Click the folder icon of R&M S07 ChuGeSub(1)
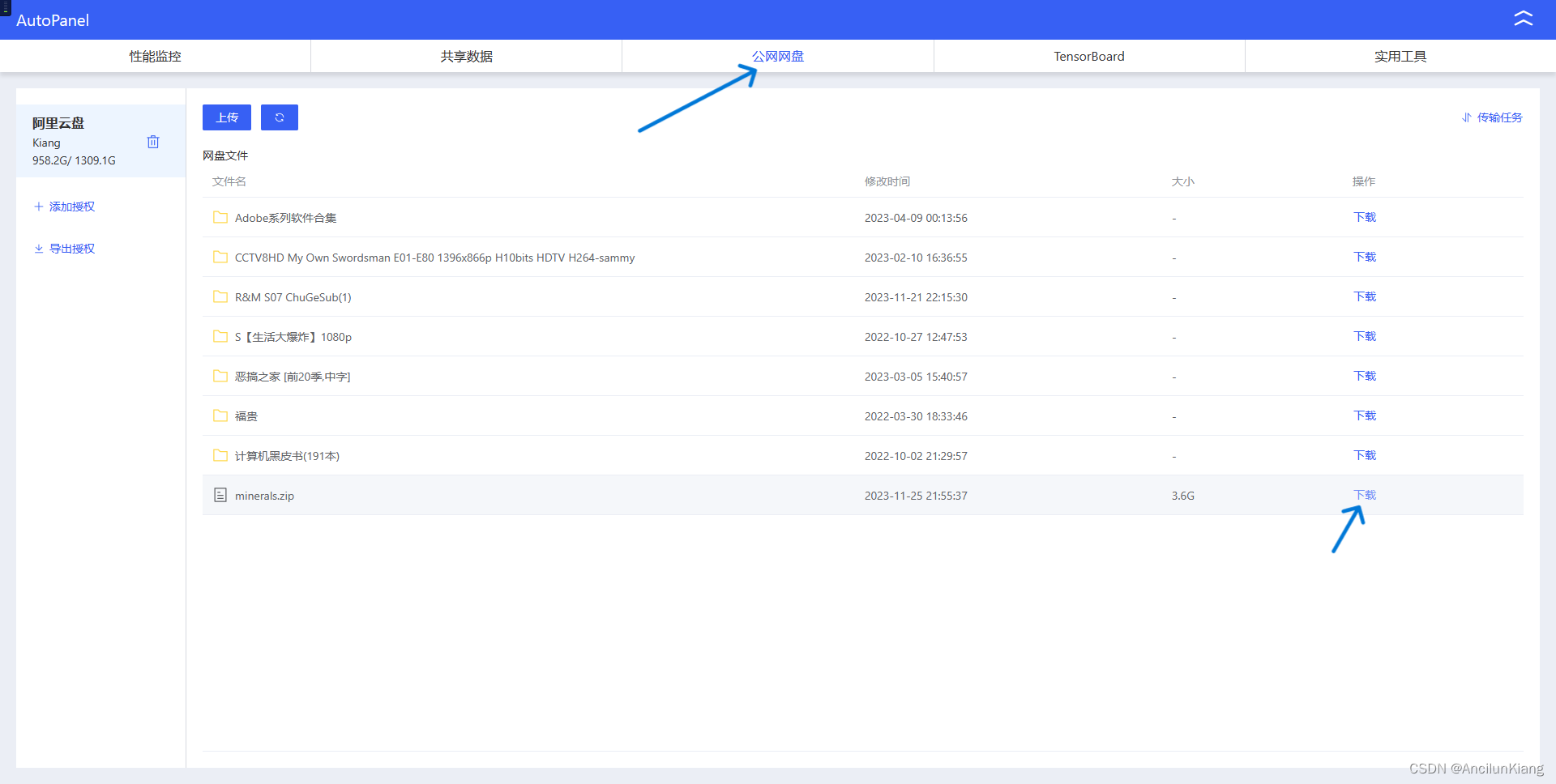Viewport: 1556px width, 784px height. pyautogui.click(x=220, y=296)
